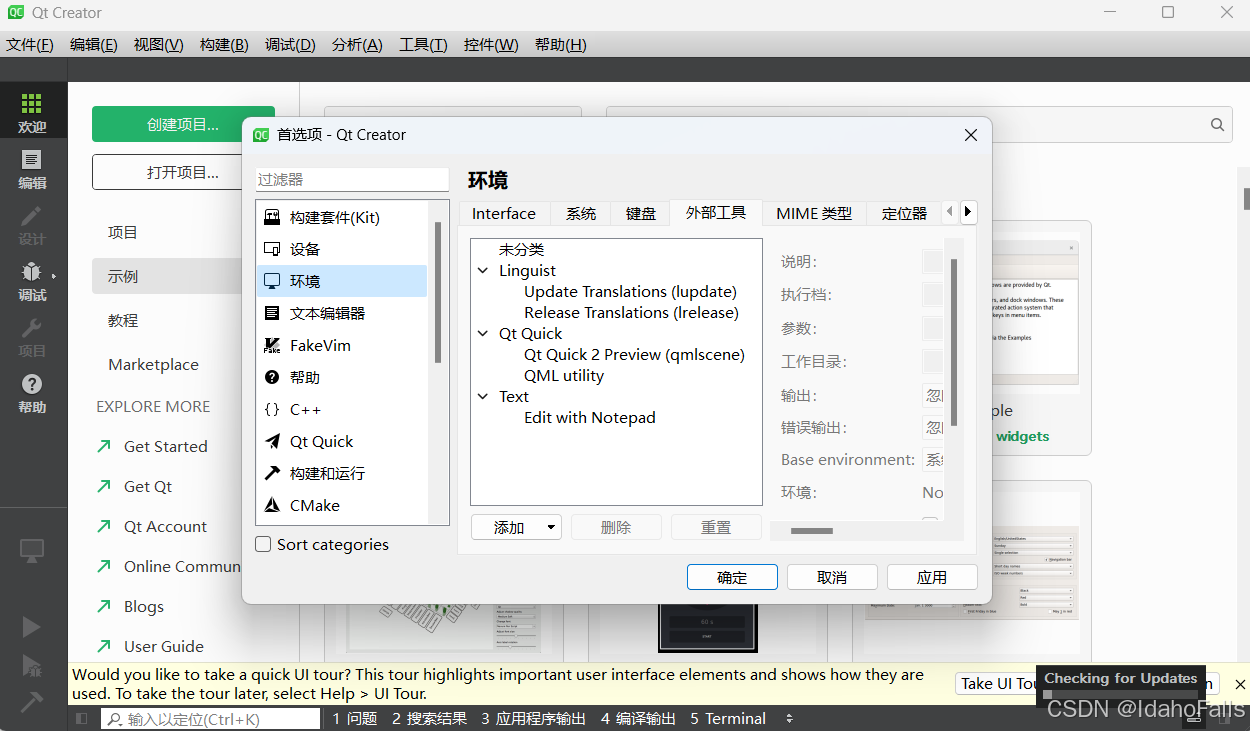Enable the Sort categories checkbox
The width and height of the screenshot is (1250, 731).
pos(264,544)
